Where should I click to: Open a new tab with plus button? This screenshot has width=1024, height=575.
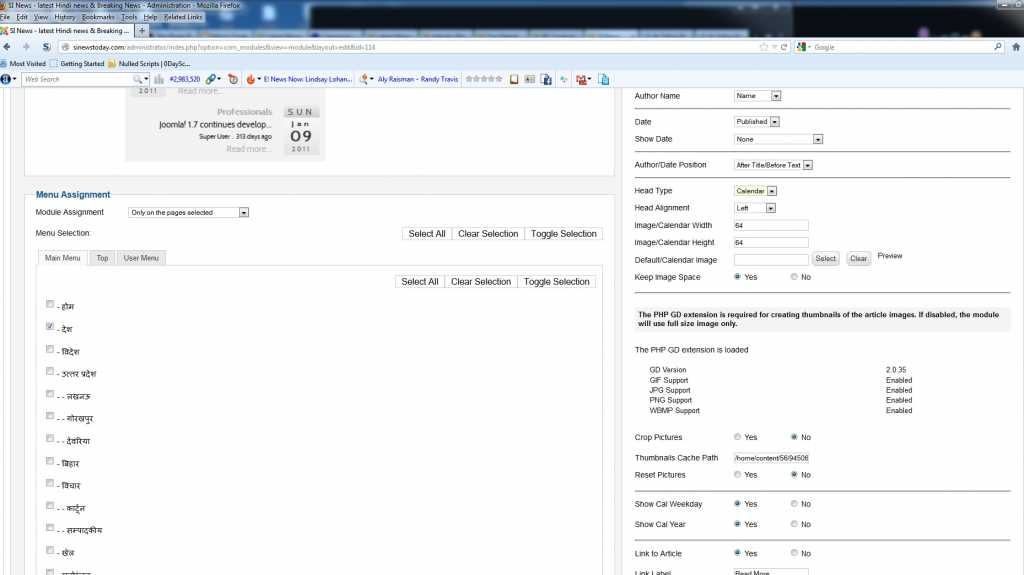click(x=142, y=31)
